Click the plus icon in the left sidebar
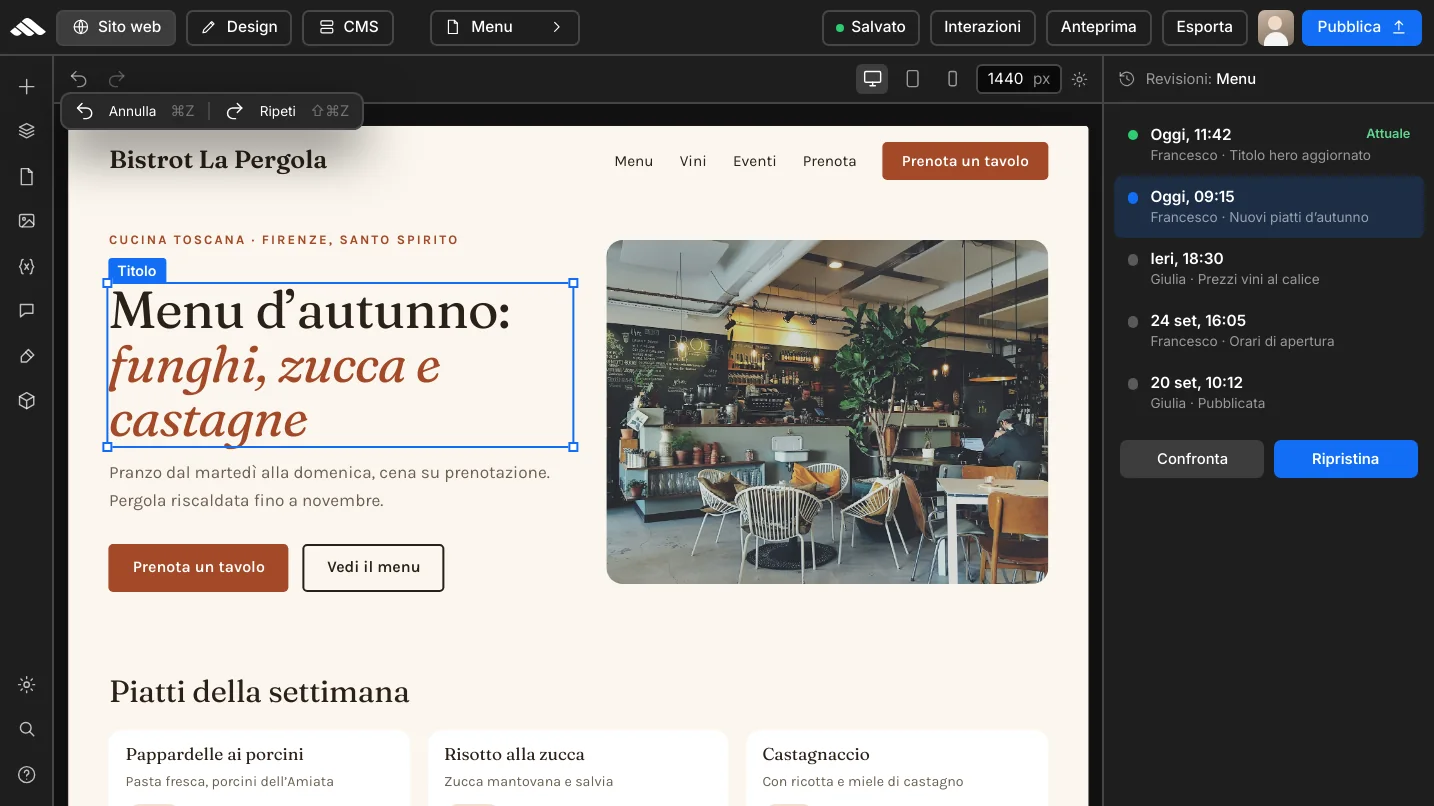Viewport: 1434px width, 806px height. [27, 87]
